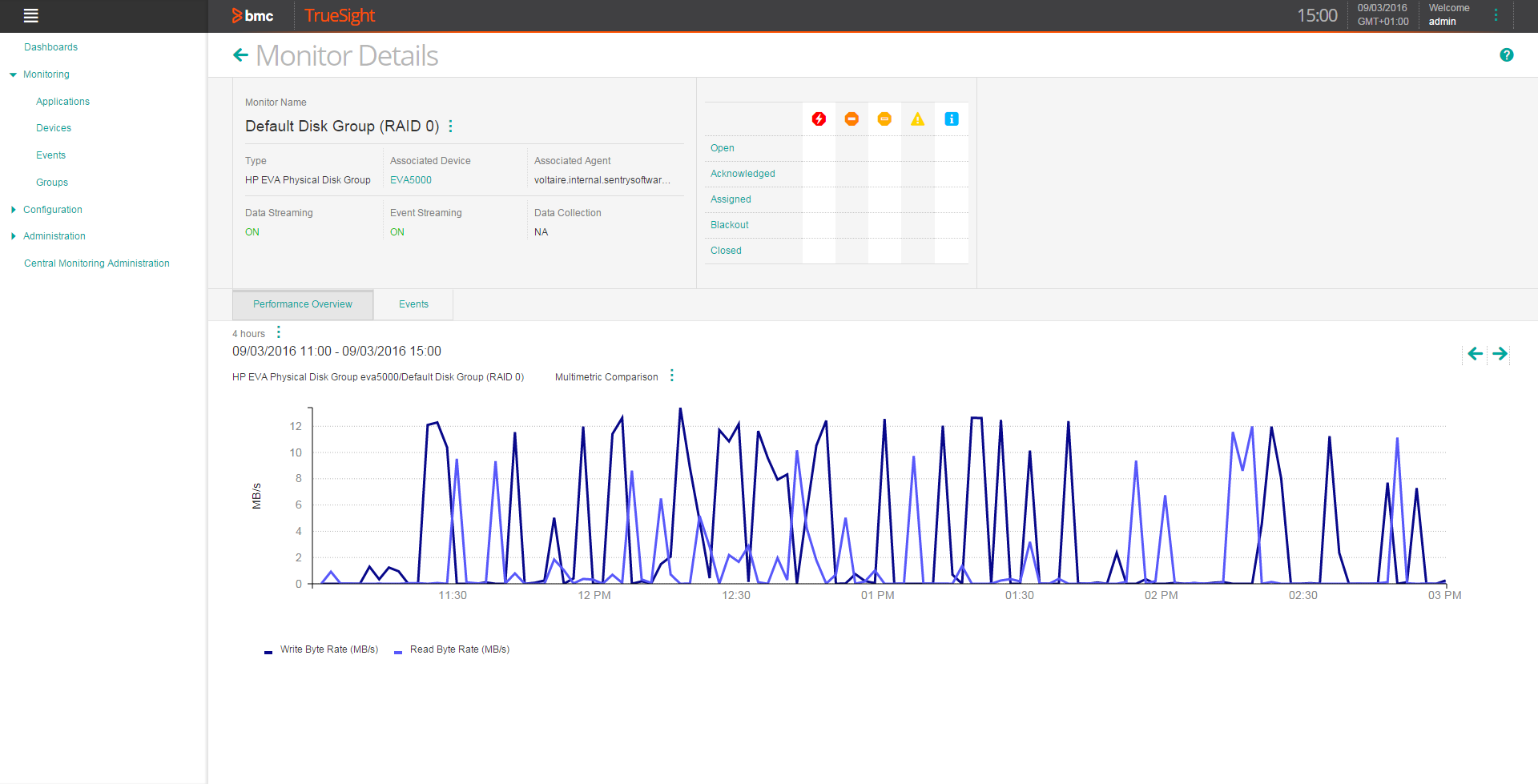
Task: Click the Open event status row
Action: click(x=836, y=148)
